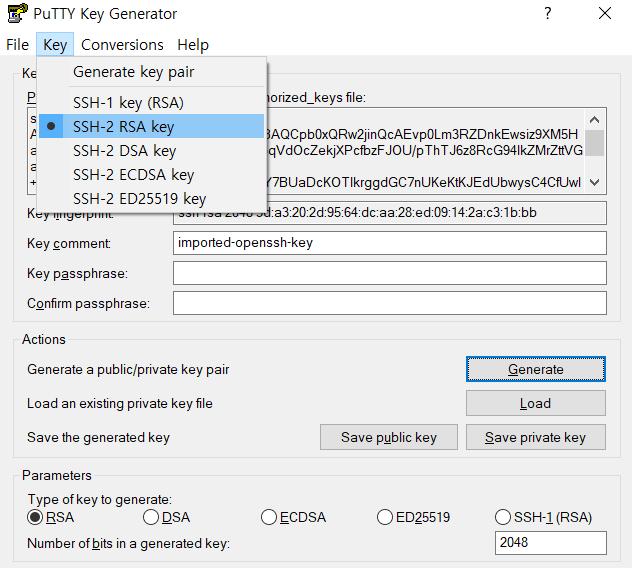Click the Load button

[x=536, y=403]
